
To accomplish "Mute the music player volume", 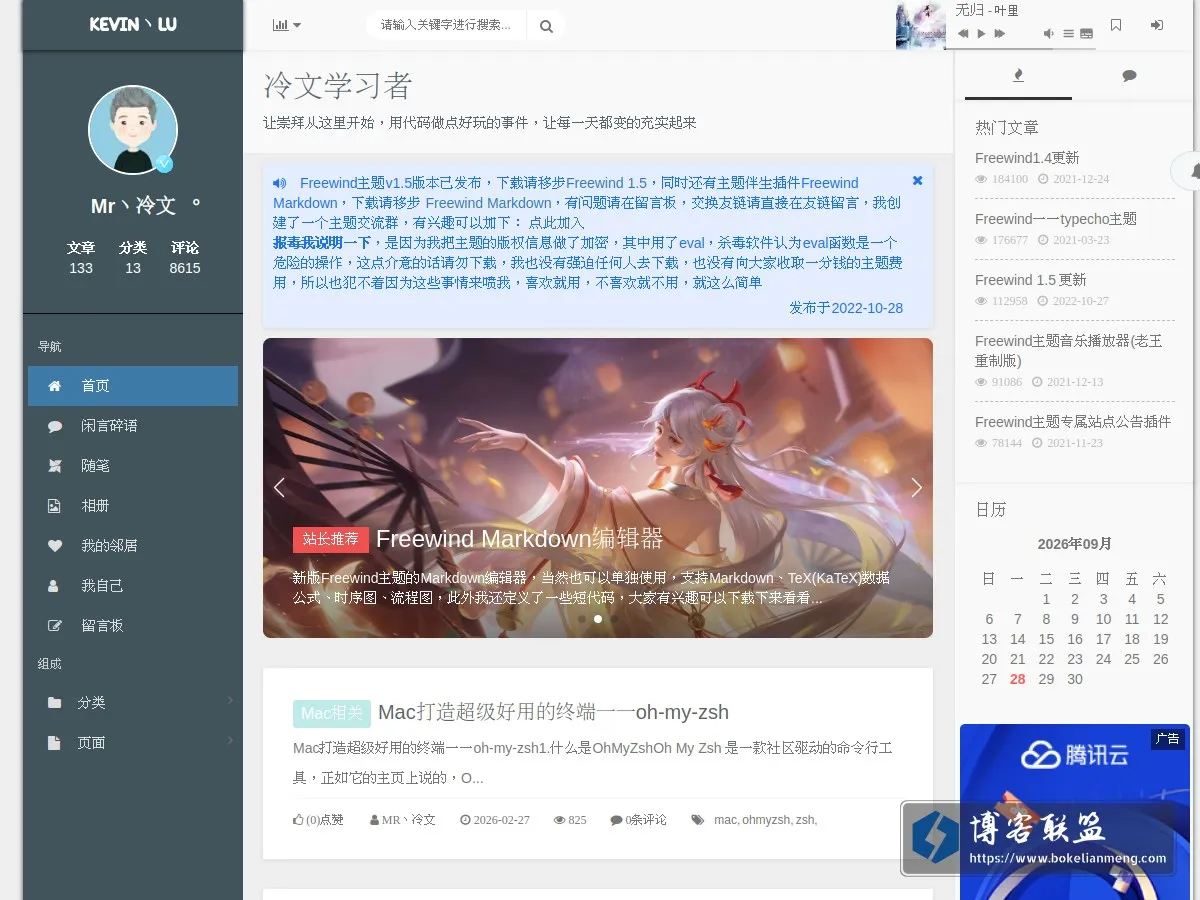I will [x=1049, y=33].
